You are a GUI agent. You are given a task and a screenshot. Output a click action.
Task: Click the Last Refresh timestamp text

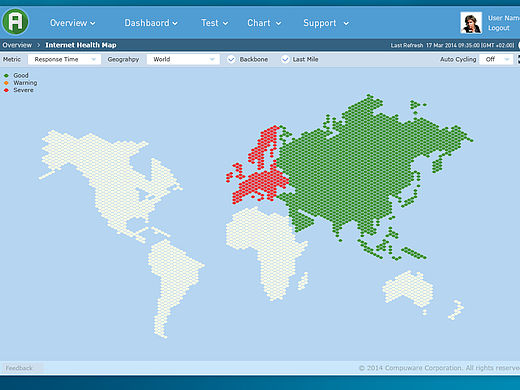coord(453,45)
